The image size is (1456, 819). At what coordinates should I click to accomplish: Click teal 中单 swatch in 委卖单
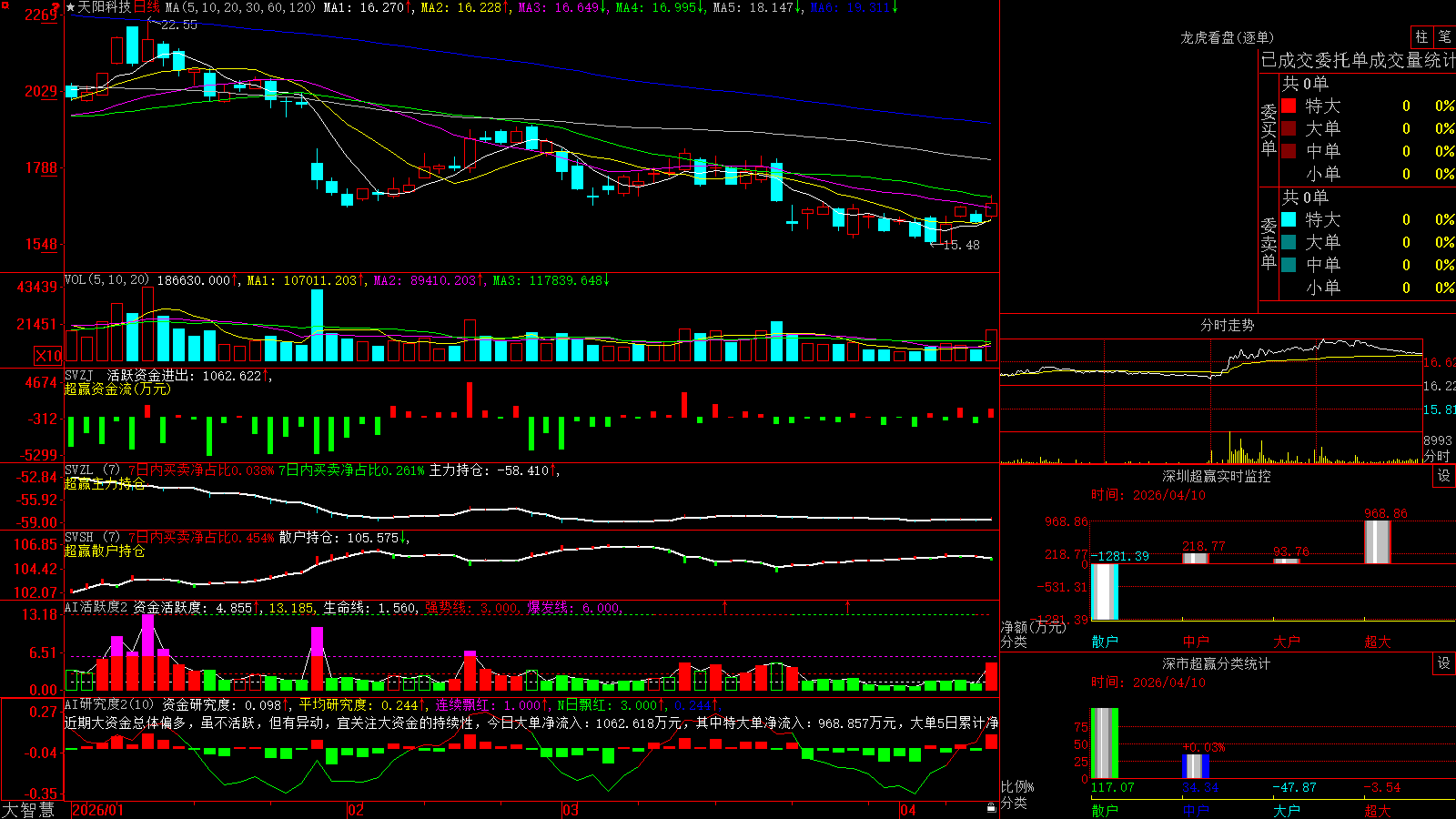[x=1289, y=265]
